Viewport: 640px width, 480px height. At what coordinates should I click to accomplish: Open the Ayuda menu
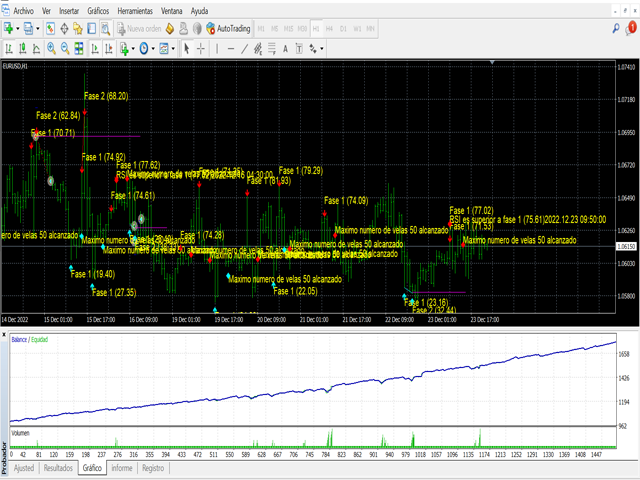coord(199,11)
